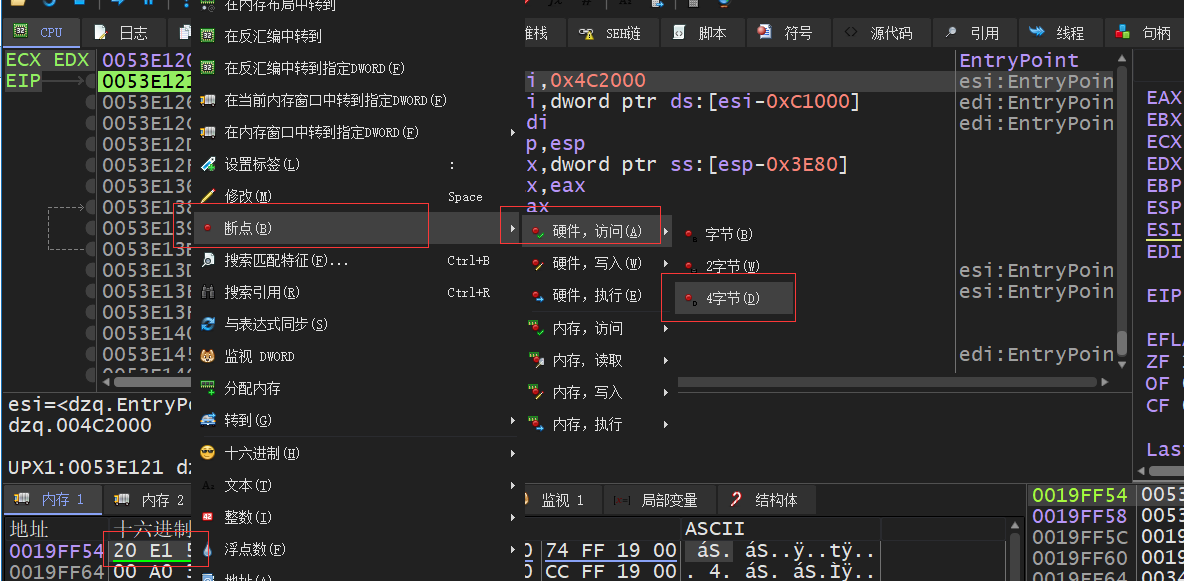Click the EIP register label in registers panel
The image size is (1184, 581).
click(x=1163, y=295)
